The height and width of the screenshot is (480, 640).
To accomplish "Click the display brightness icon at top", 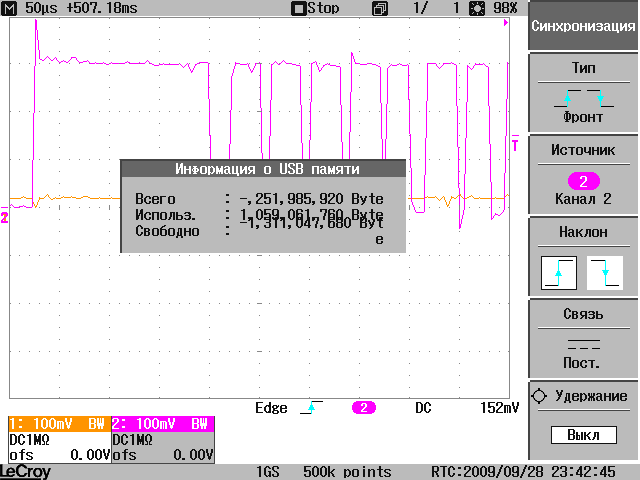I will point(483,8).
